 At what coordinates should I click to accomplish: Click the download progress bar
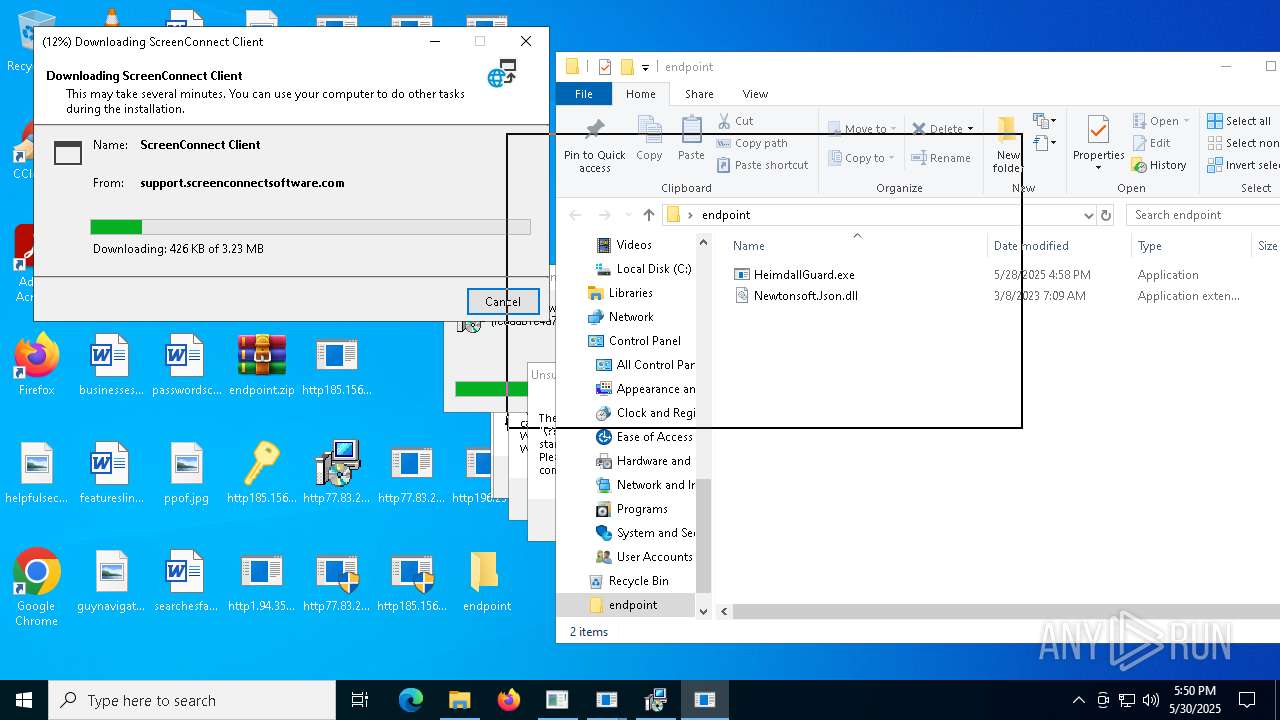[310, 227]
